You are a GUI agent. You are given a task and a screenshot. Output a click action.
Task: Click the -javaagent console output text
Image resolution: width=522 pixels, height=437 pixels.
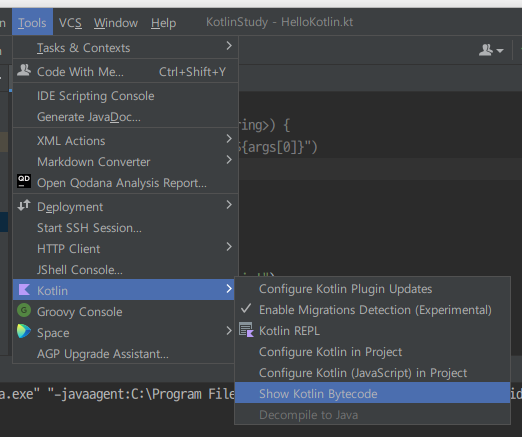pos(141,394)
